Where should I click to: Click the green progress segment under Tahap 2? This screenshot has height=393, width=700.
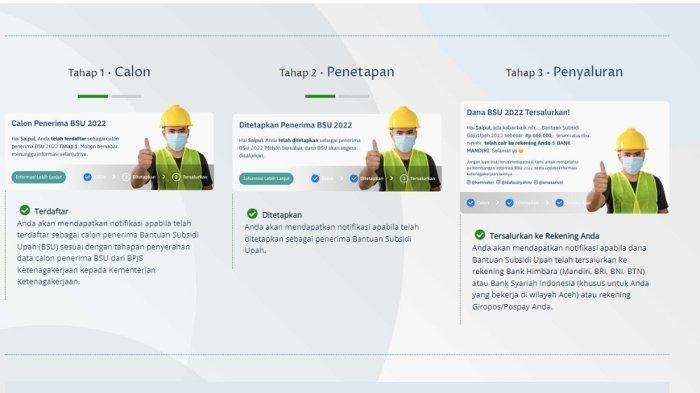(x=320, y=96)
